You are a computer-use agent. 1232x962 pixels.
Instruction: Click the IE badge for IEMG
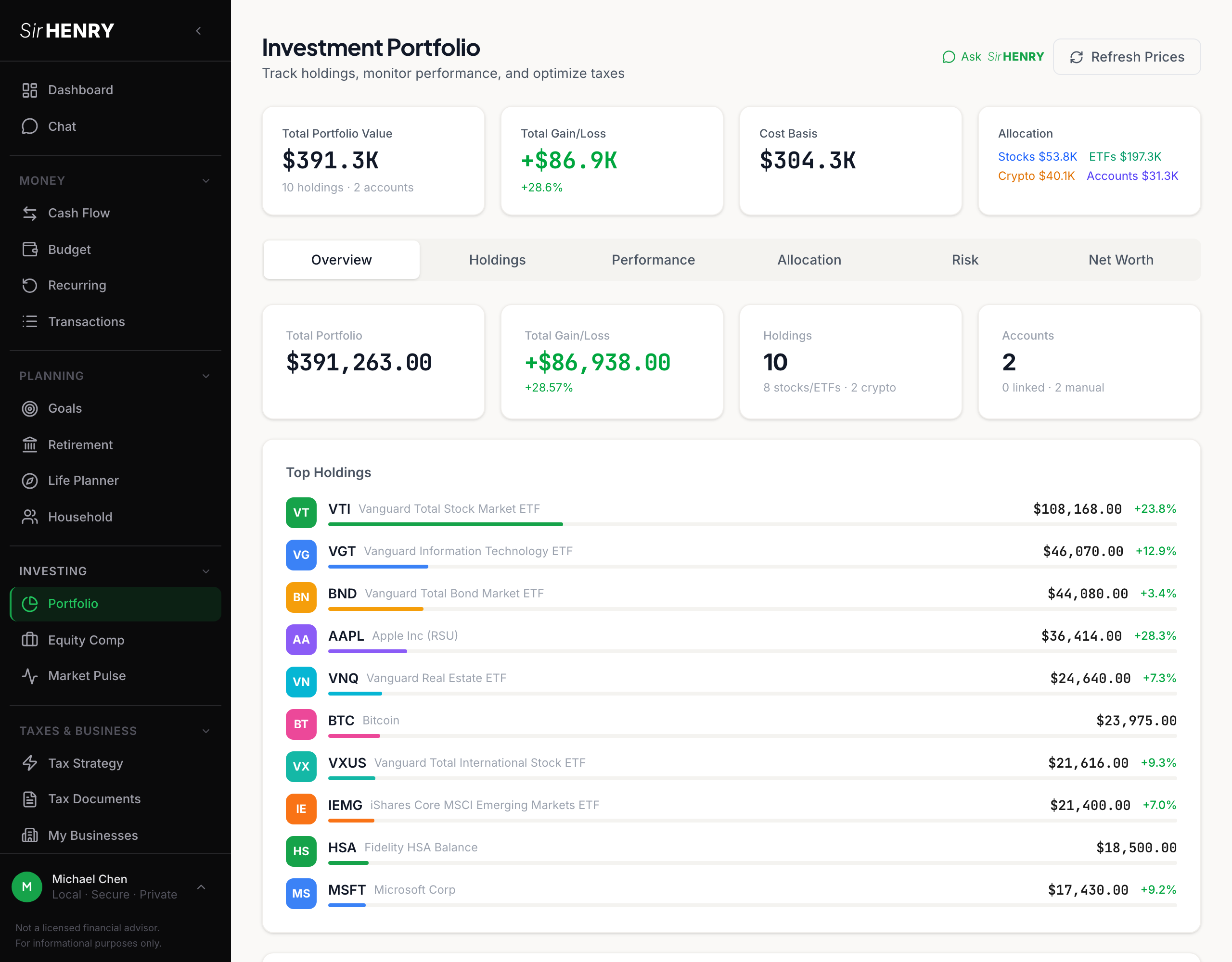301,809
